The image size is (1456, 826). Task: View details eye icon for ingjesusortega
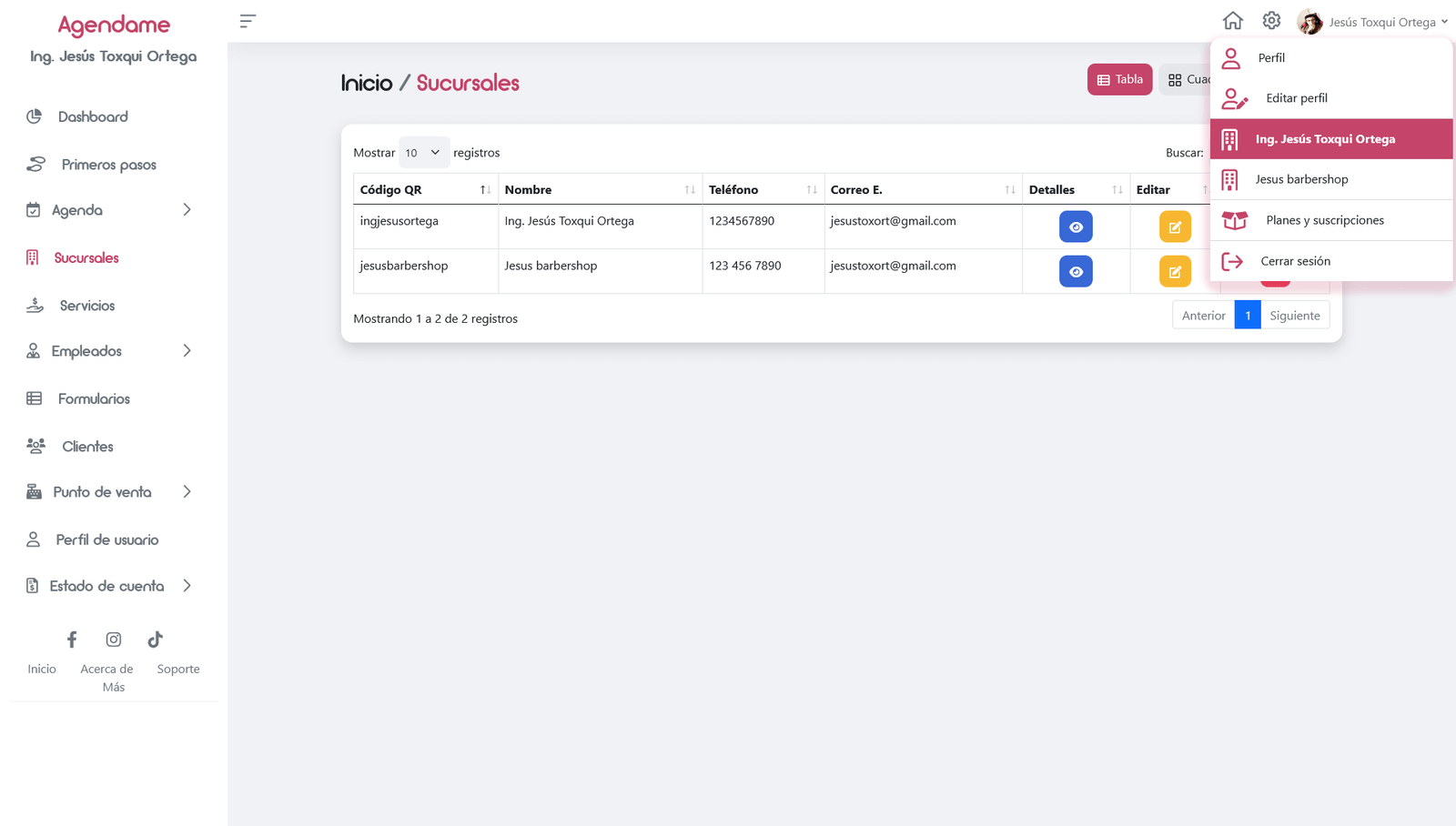click(x=1075, y=227)
